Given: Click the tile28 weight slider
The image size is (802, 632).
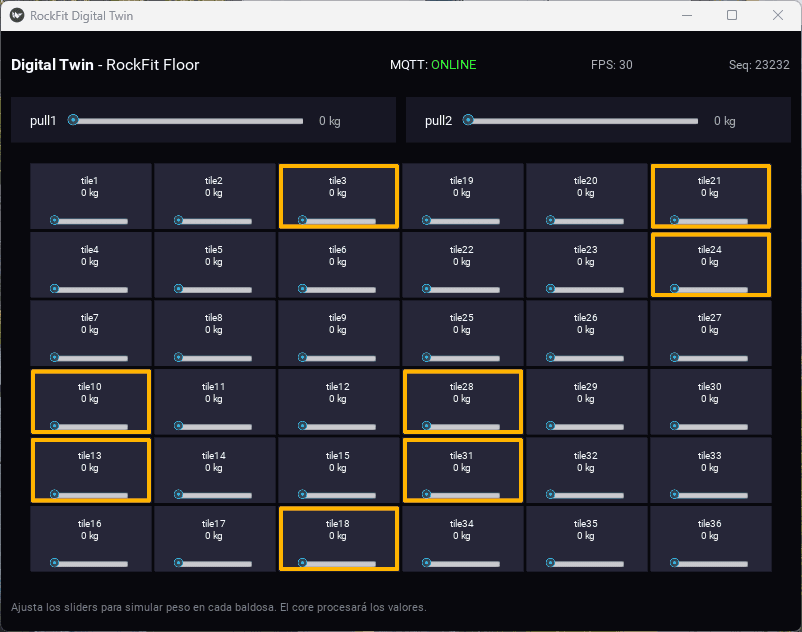Looking at the screenshot, I should tap(461, 426).
